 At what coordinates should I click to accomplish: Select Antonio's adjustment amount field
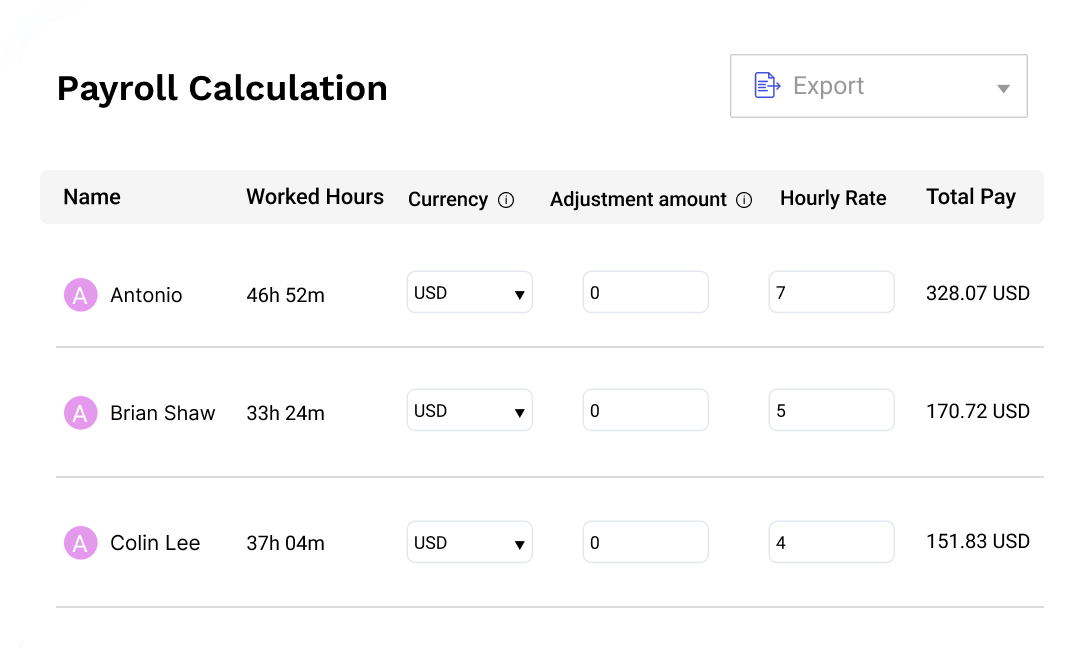pos(645,292)
